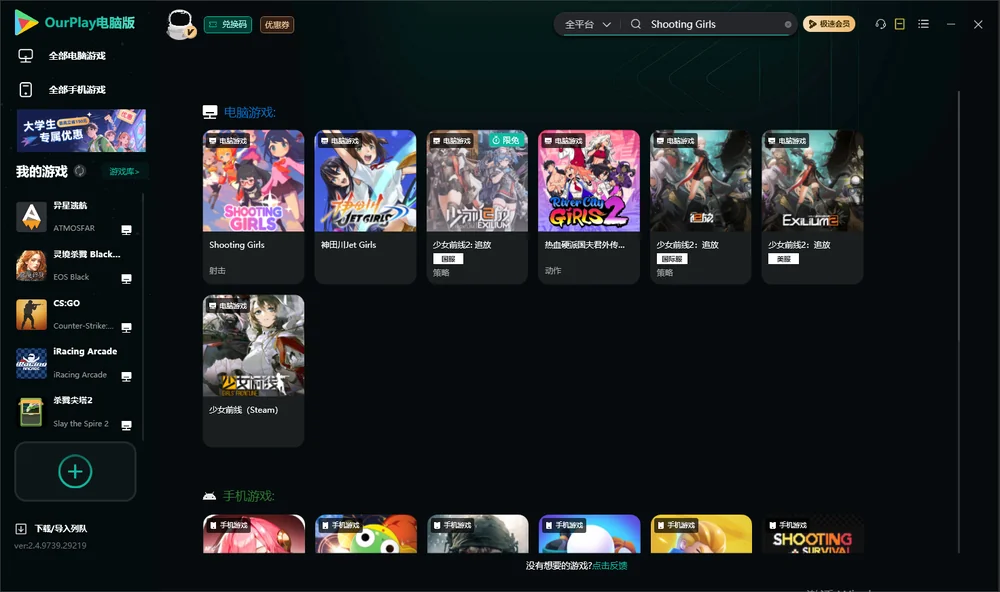Click the 大学生专属优惠 banner
1000x592 pixels.
click(81, 131)
